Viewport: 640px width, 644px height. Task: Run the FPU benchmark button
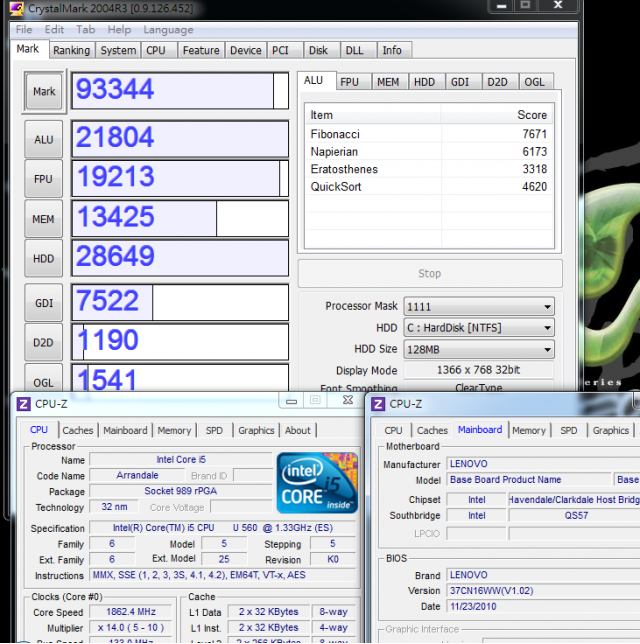[x=44, y=179]
